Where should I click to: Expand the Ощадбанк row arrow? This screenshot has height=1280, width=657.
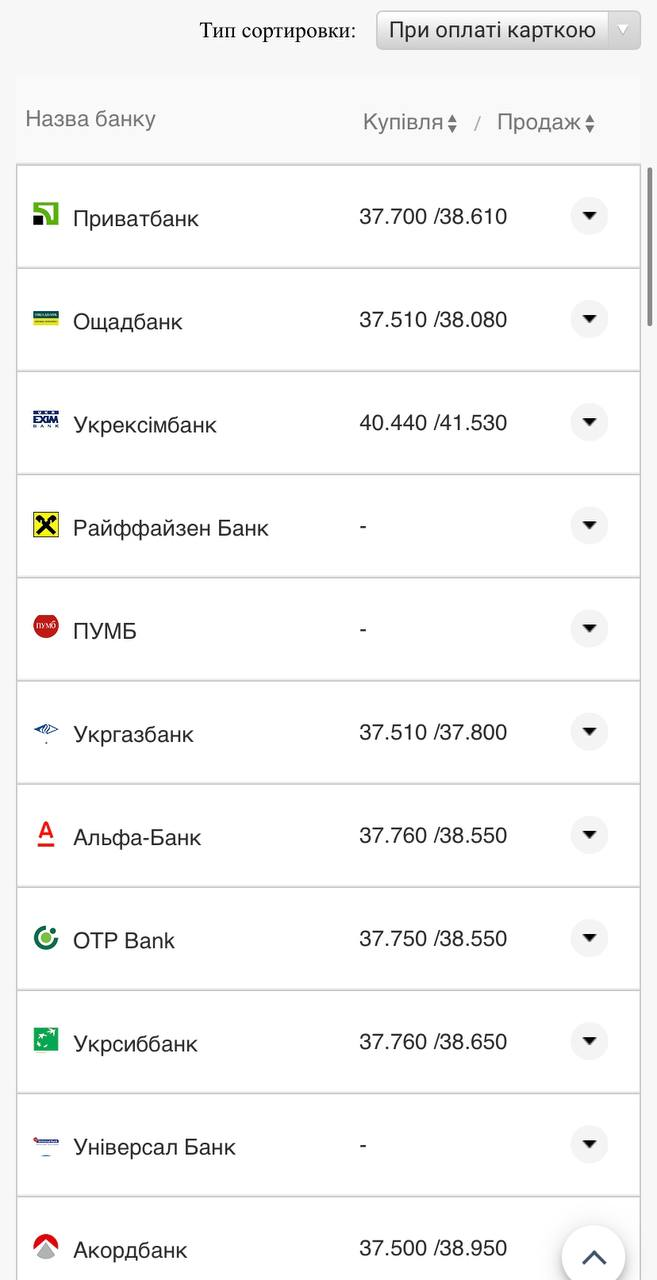point(589,319)
